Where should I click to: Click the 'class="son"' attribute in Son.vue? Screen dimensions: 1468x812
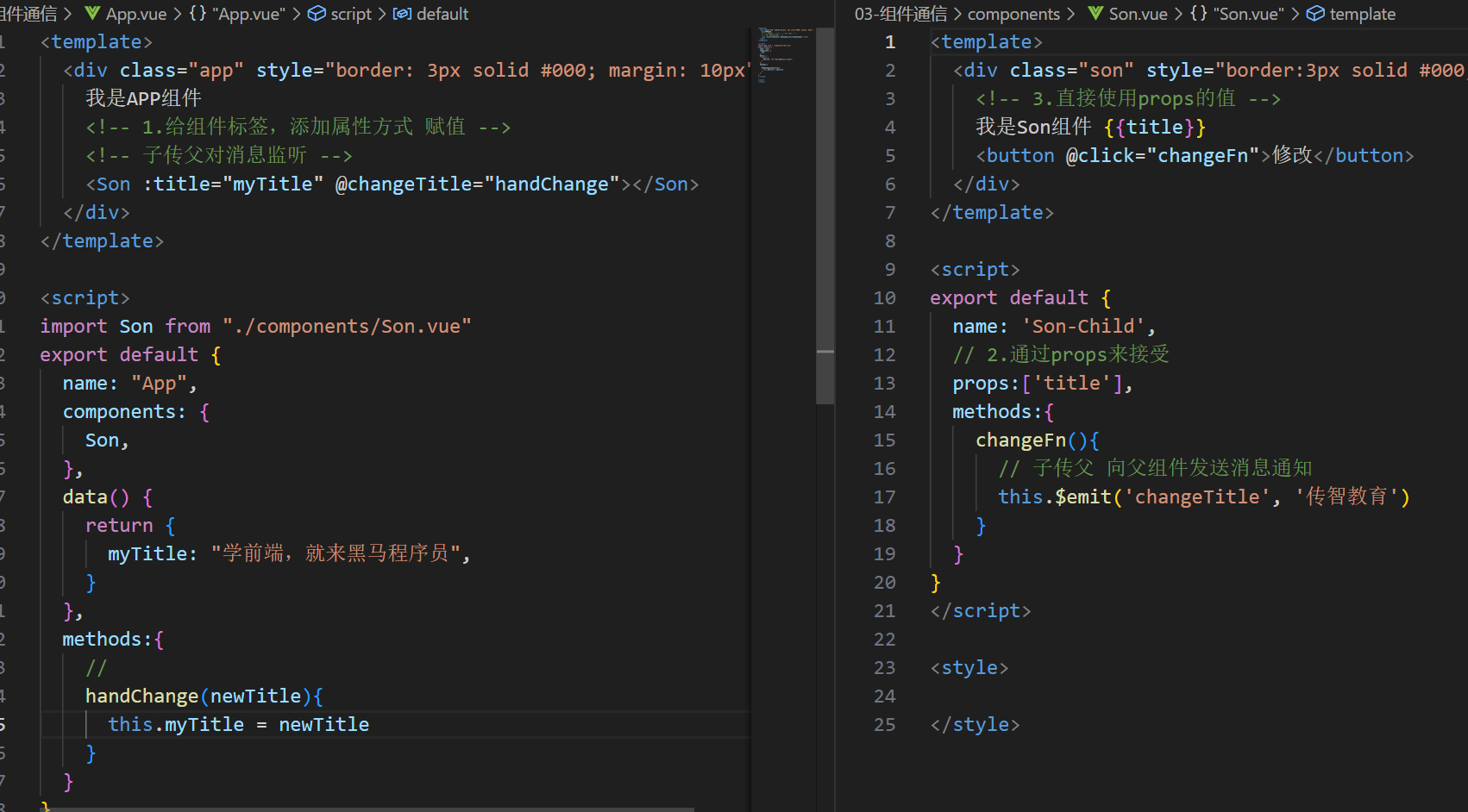pos(1072,70)
